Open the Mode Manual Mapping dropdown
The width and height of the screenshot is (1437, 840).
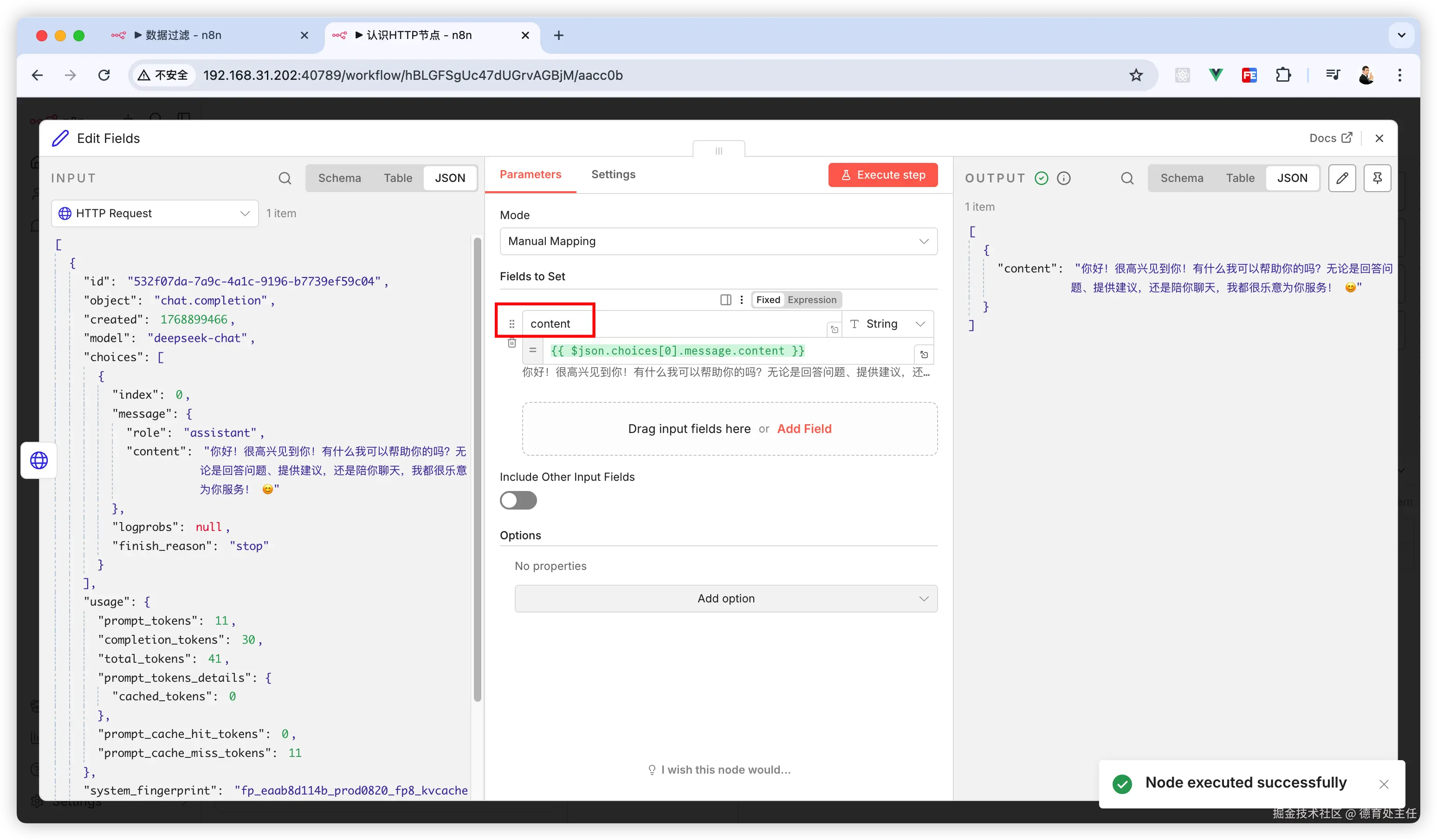pyautogui.click(x=718, y=241)
